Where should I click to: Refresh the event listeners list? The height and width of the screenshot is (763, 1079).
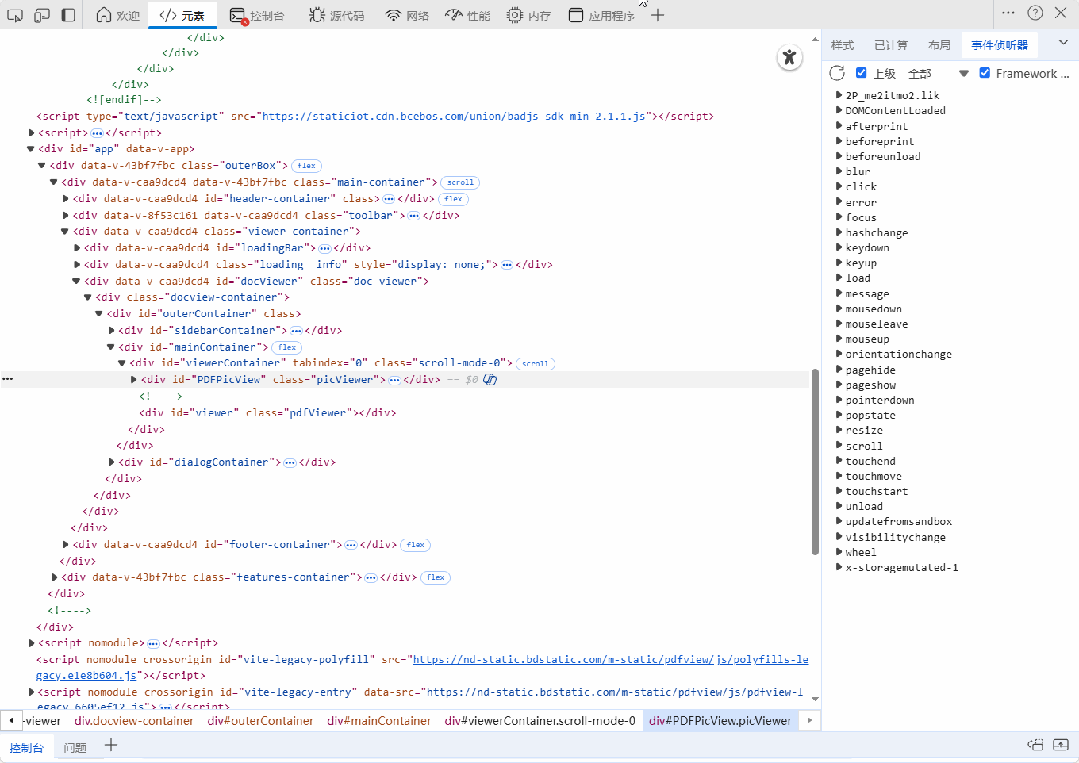[837, 73]
